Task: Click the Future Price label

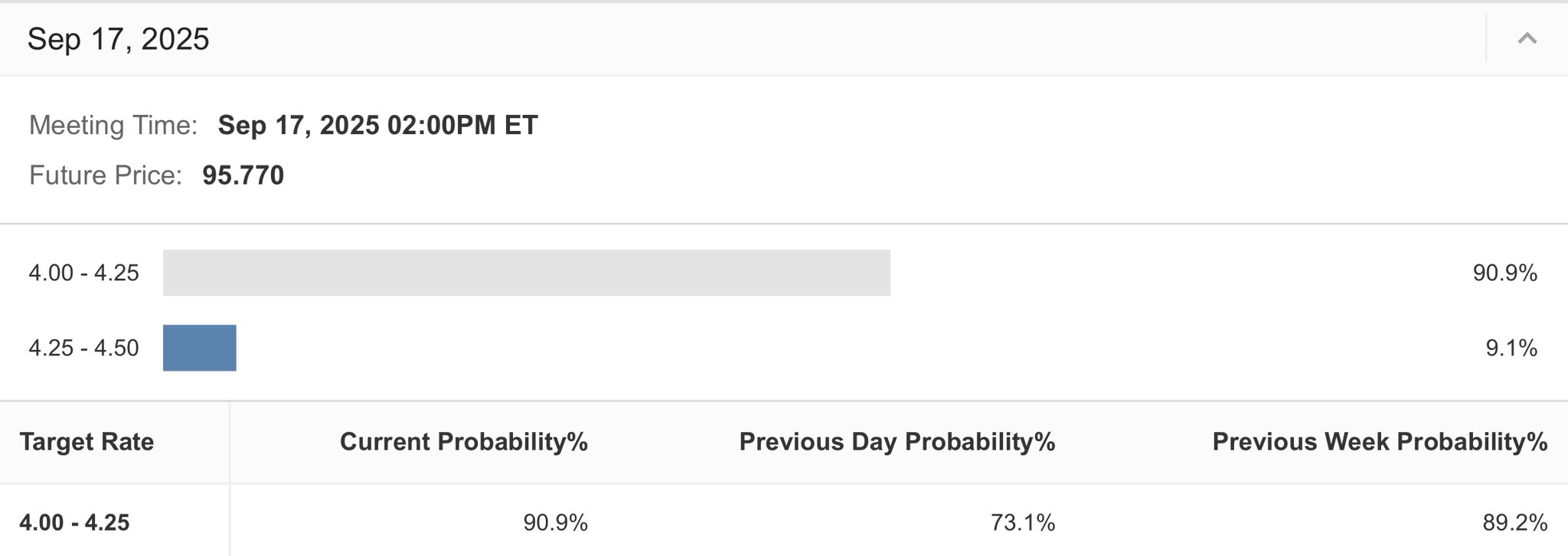Action: [x=106, y=175]
